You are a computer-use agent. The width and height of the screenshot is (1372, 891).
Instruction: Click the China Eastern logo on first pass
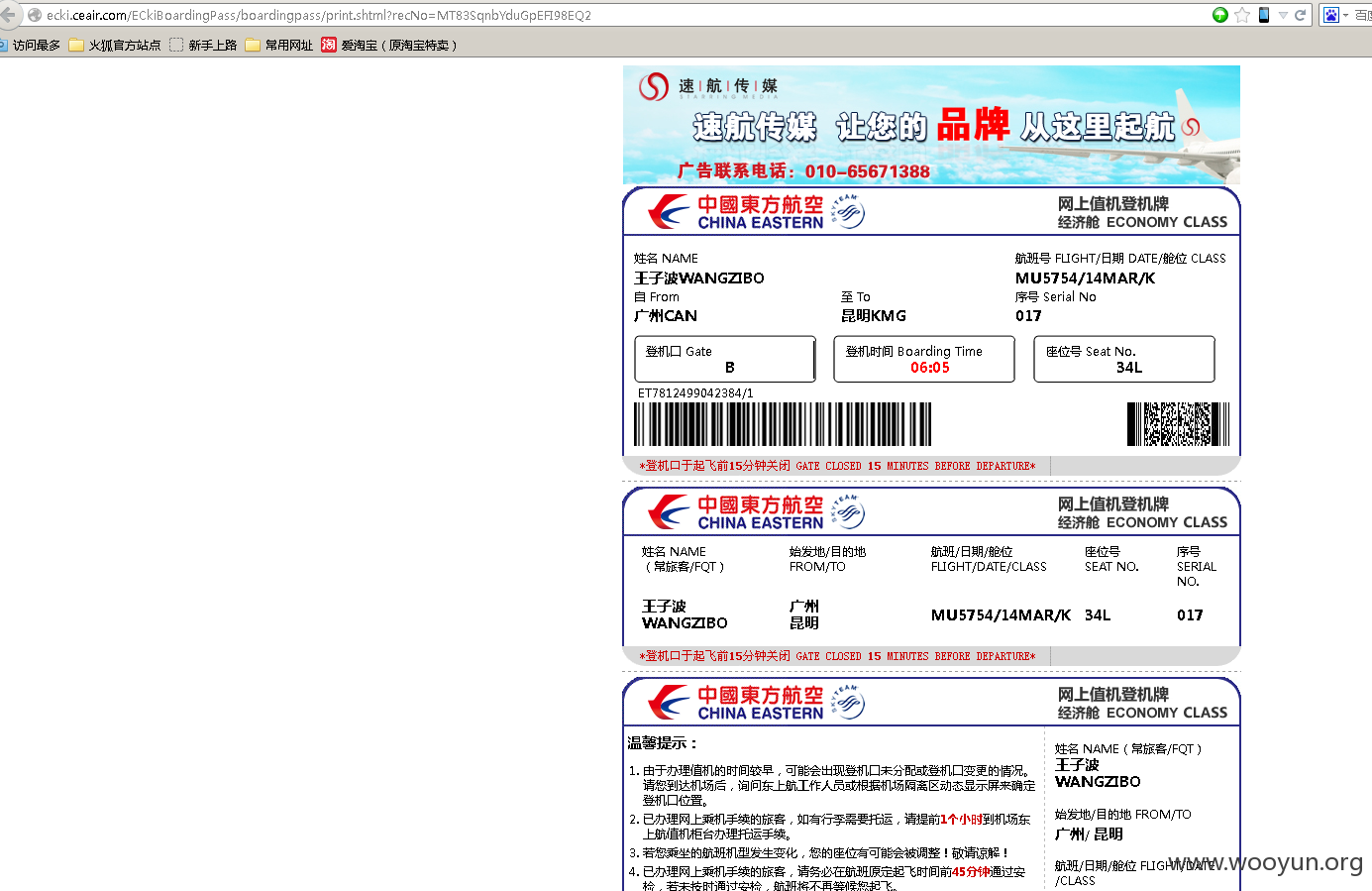click(736, 212)
